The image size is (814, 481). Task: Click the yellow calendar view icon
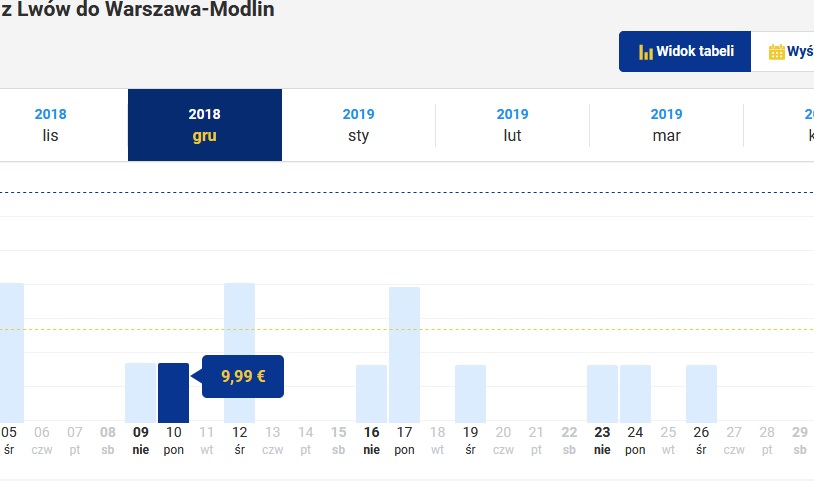point(777,52)
